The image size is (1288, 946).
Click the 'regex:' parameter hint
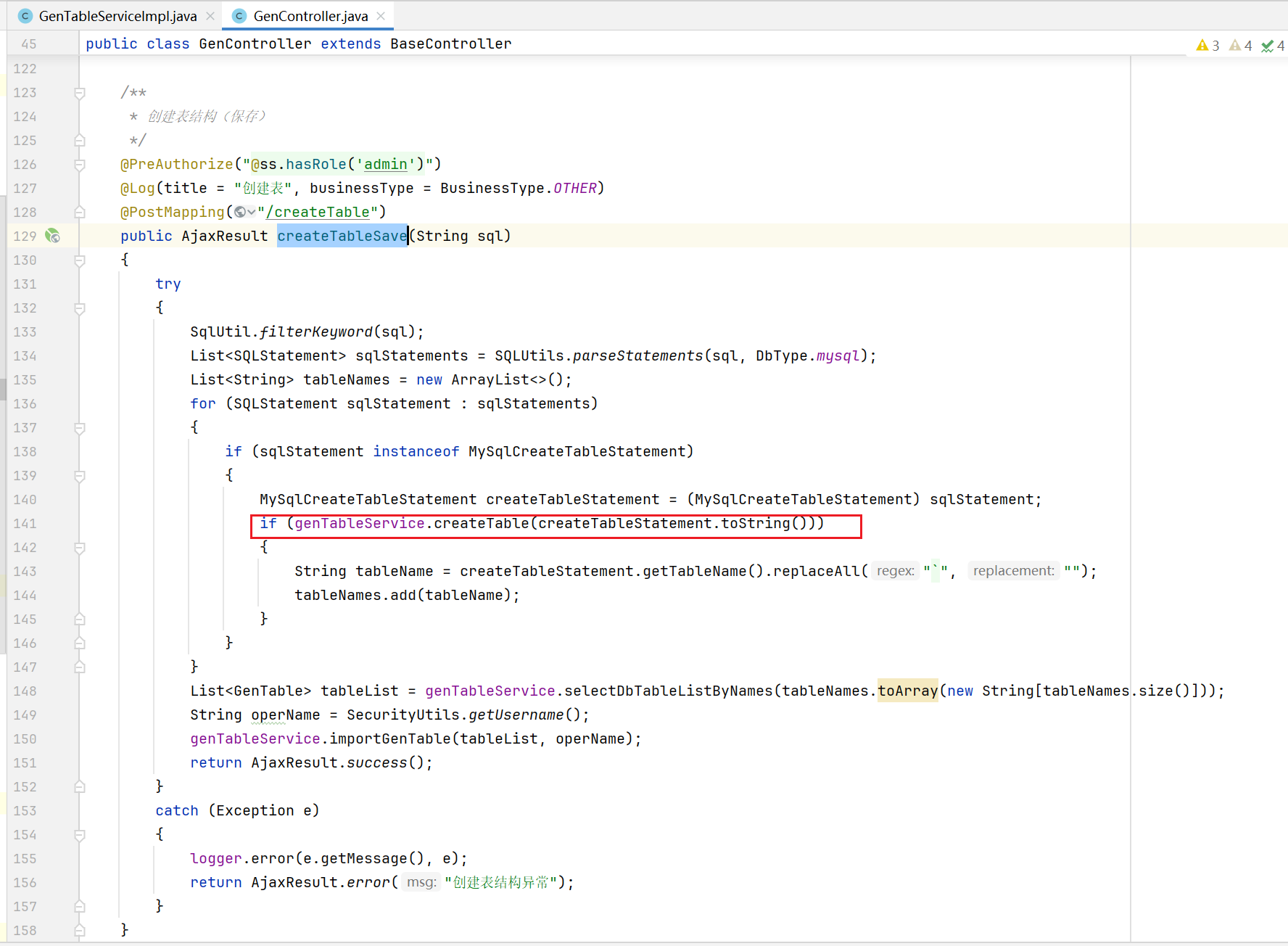tap(896, 571)
